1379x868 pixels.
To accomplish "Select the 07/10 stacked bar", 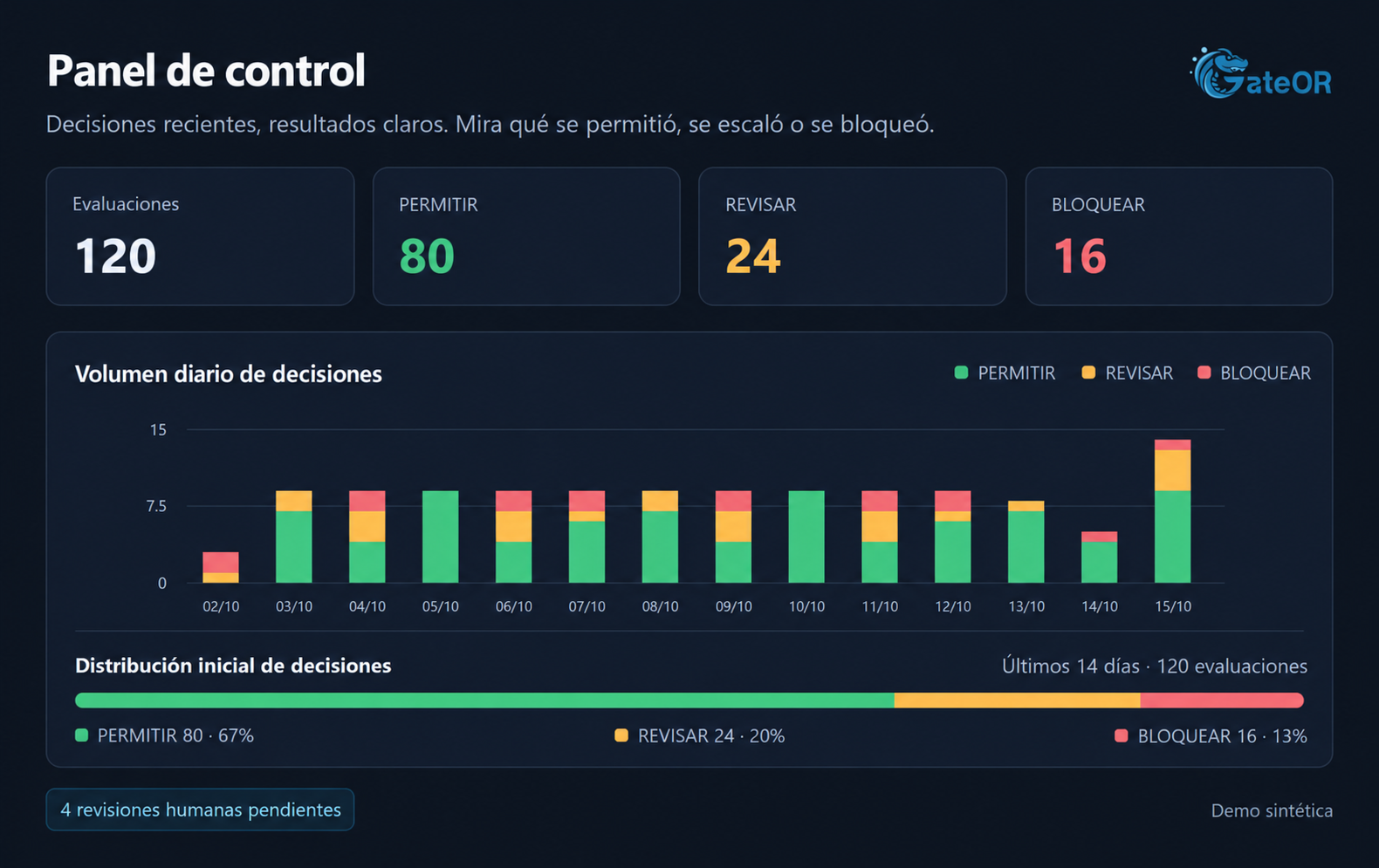I will [587, 537].
